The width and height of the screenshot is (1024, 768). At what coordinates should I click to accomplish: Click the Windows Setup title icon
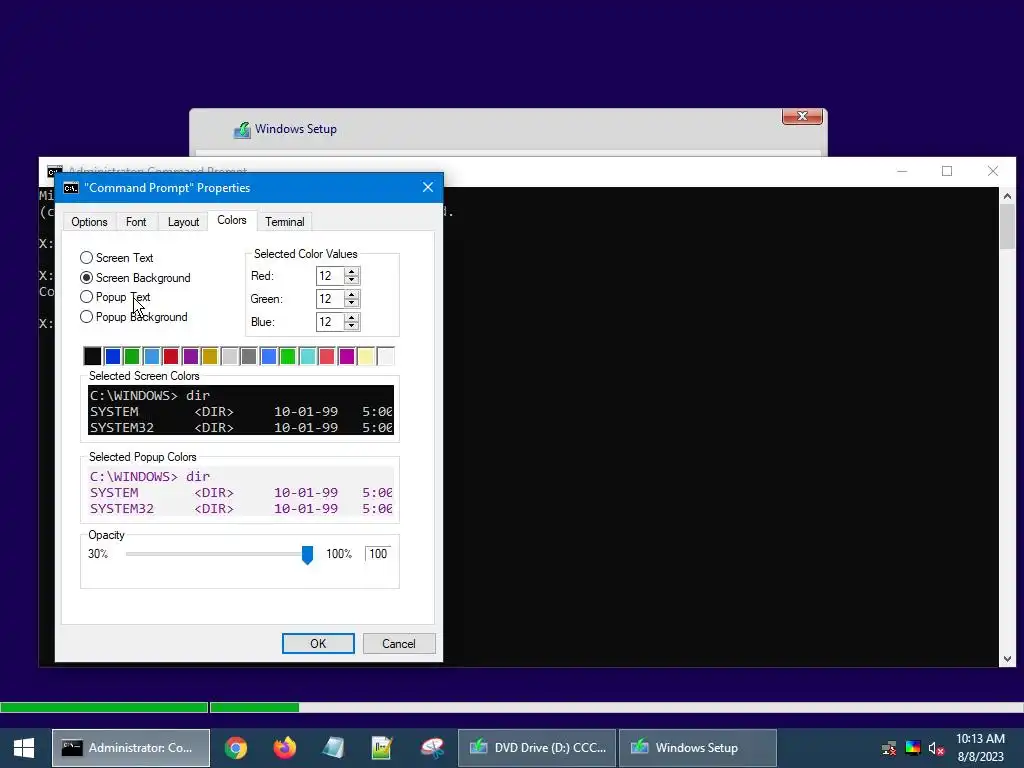[x=242, y=129]
